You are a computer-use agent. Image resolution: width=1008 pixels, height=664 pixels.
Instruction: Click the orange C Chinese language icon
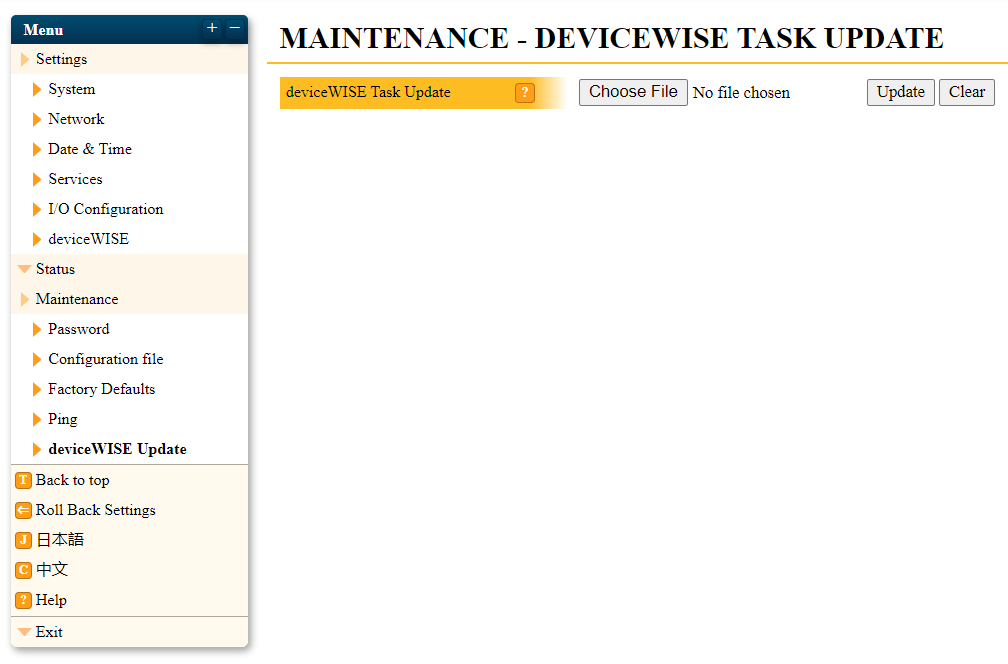23,570
